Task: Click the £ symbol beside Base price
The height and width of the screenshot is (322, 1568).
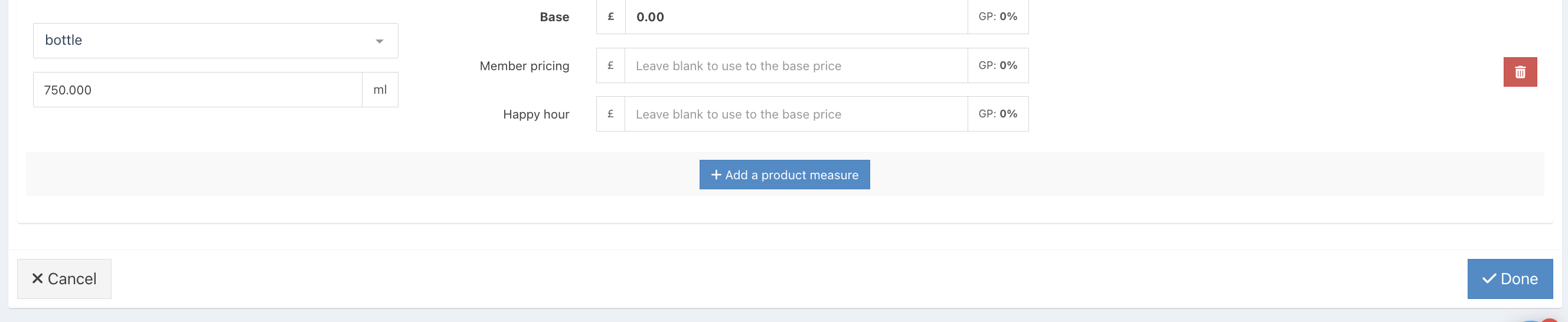Action: (610, 17)
